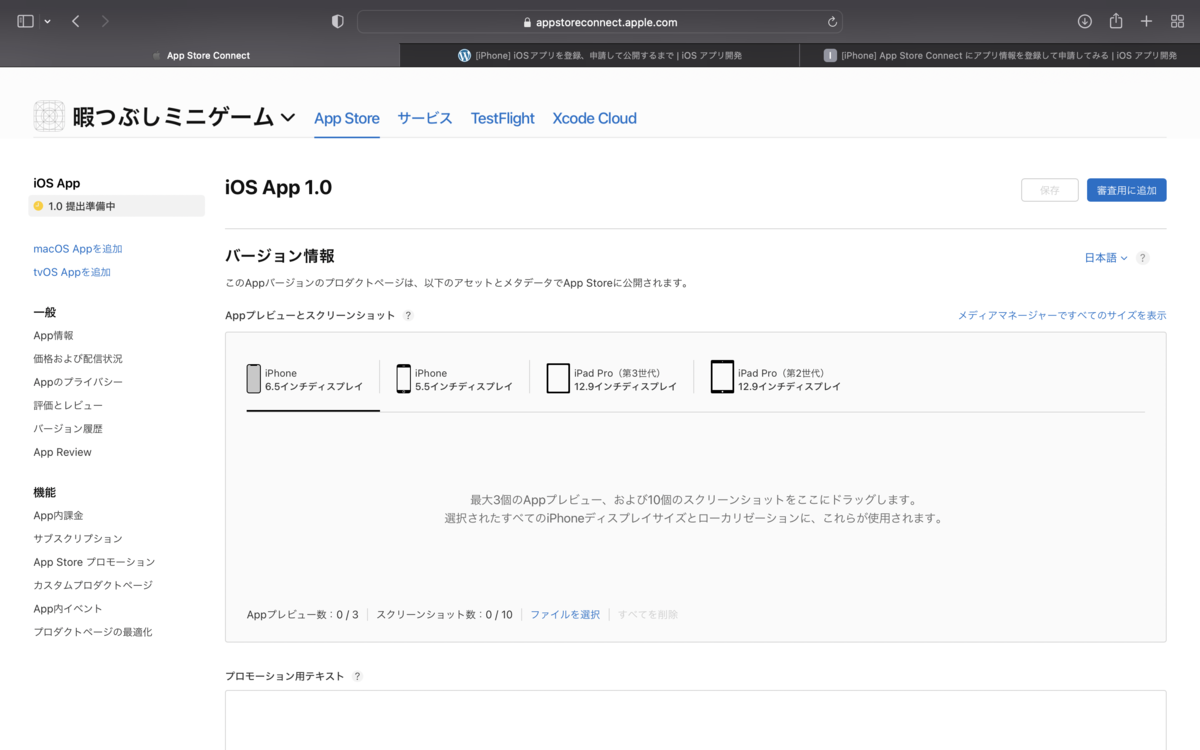Click the help icon beside プロモーション用テキスト
This screenshot has height=750, width=1200.
click(x=357, y=676)
